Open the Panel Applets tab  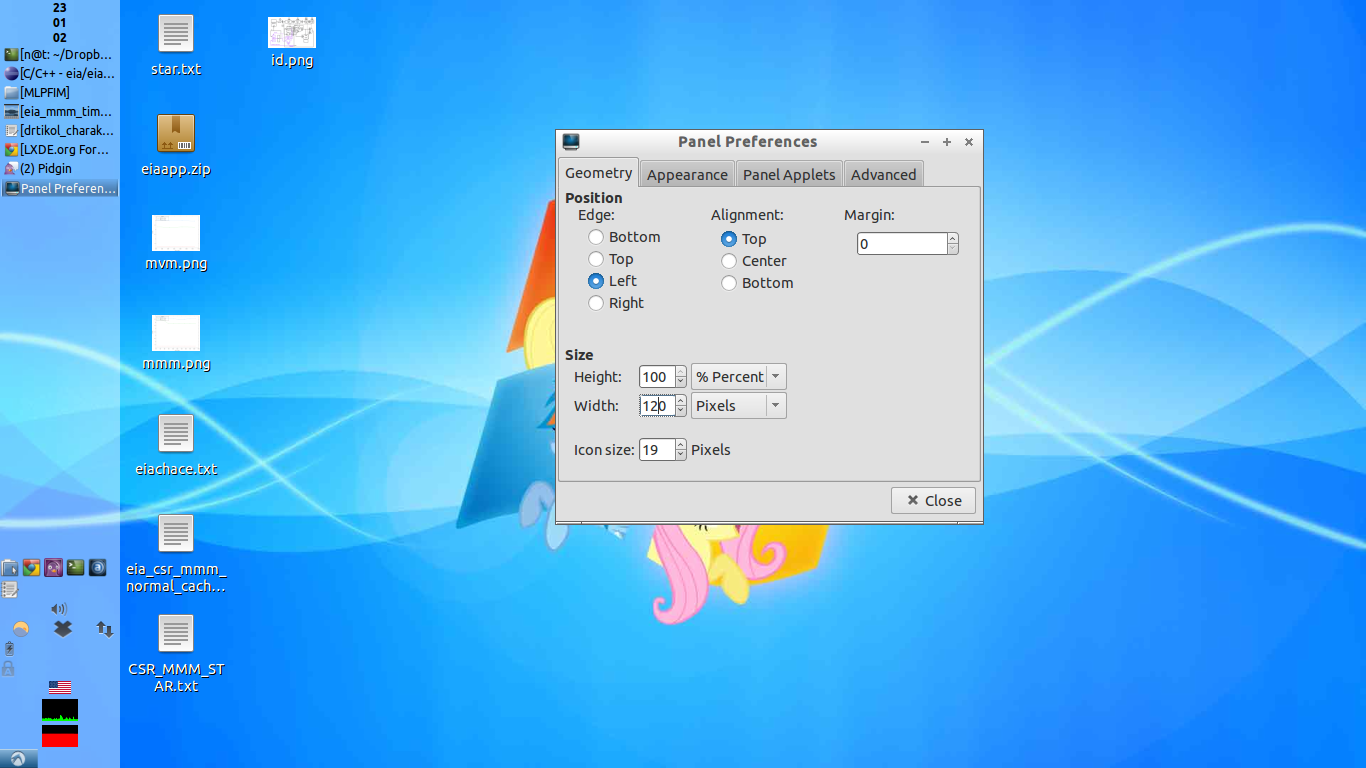[789, 174]
